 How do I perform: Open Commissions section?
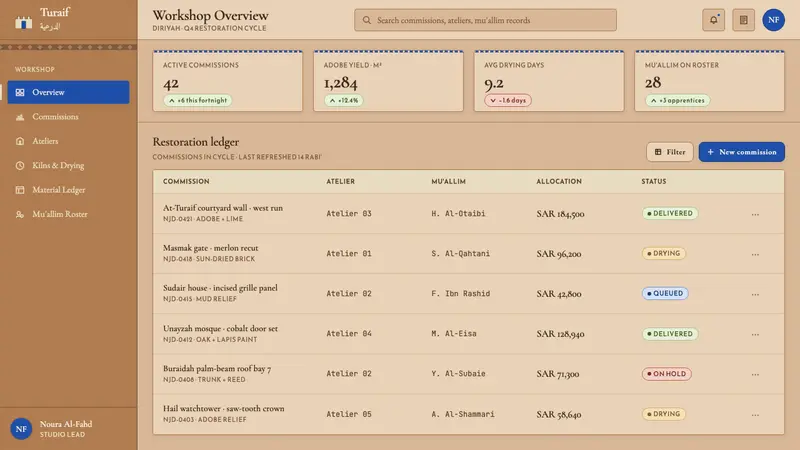click(68, 117)
